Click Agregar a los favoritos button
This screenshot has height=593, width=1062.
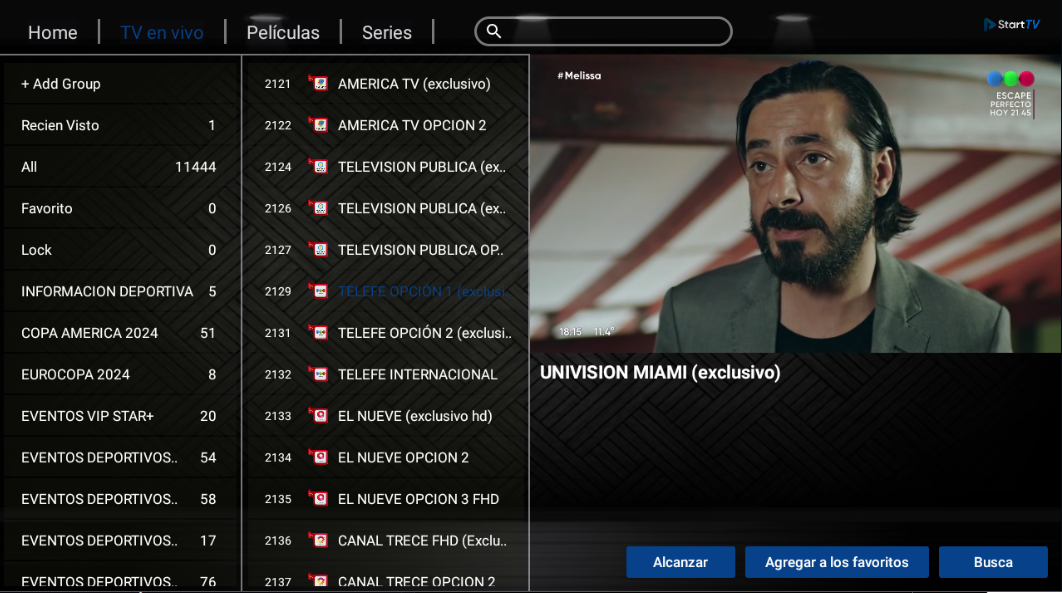[836, 562]
